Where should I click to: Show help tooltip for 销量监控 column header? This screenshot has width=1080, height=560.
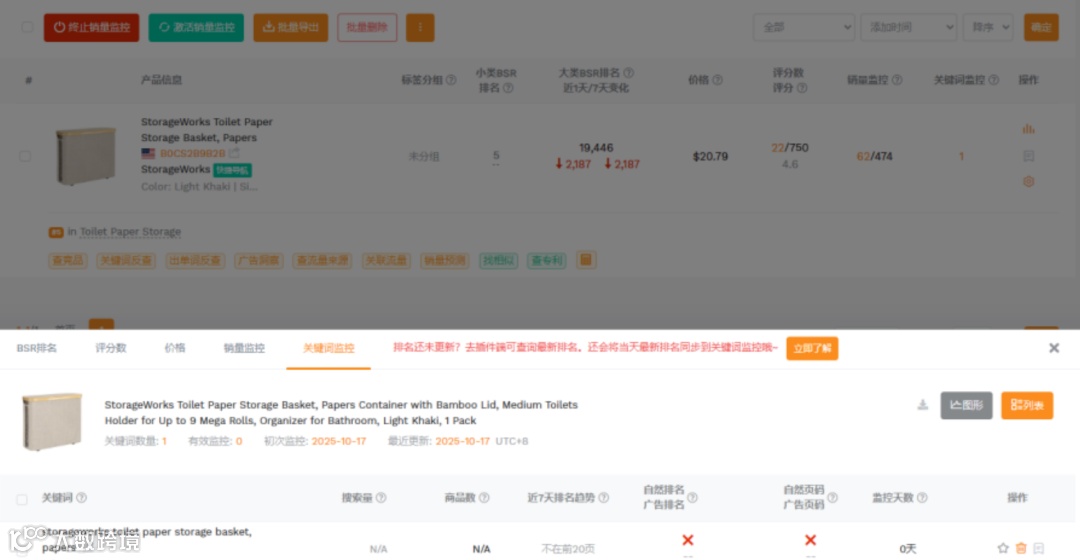pos(897,80)
